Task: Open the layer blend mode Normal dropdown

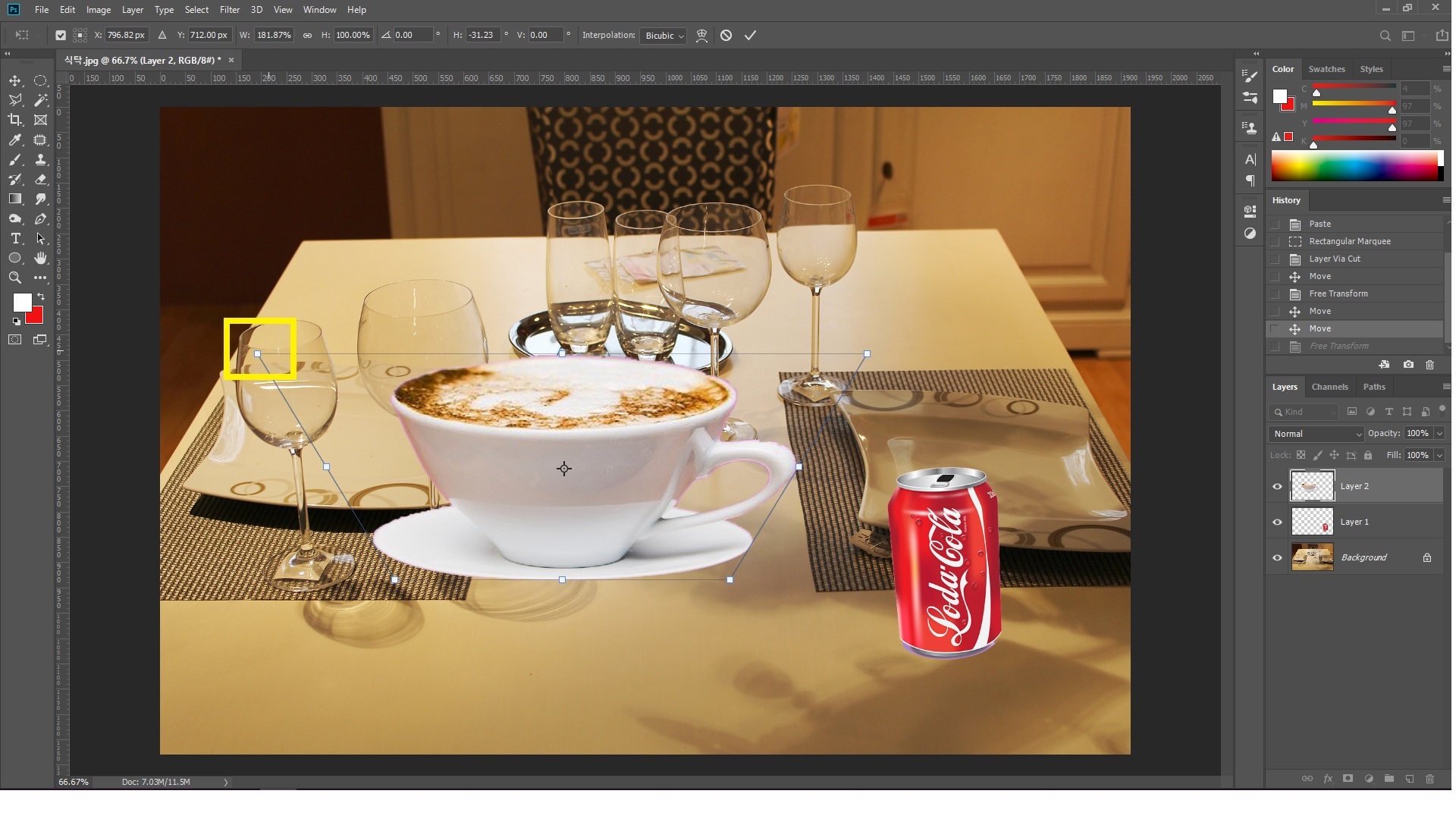Action: pyautogui.click(x=1316, y=434)
